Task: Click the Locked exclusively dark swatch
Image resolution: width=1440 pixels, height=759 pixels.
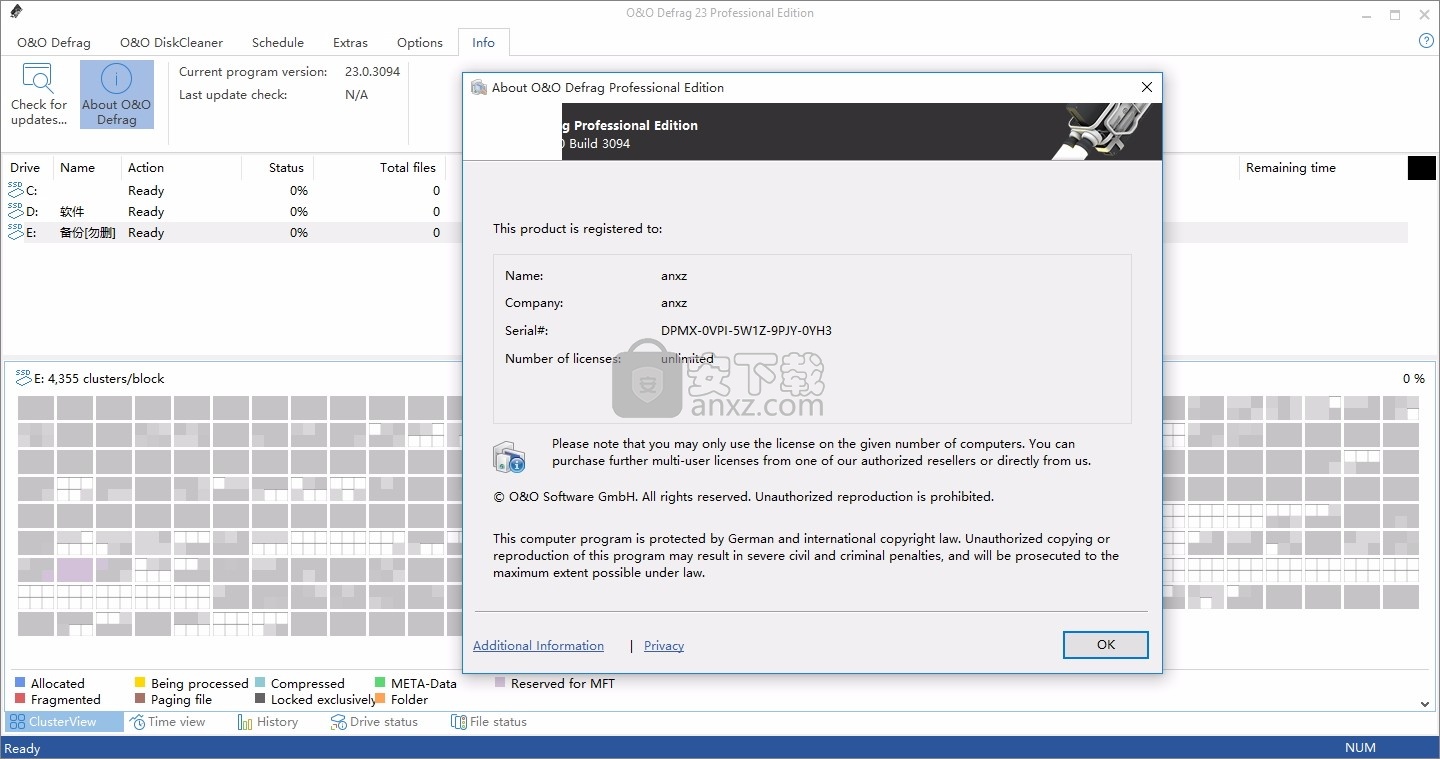Action: [260, 699]
